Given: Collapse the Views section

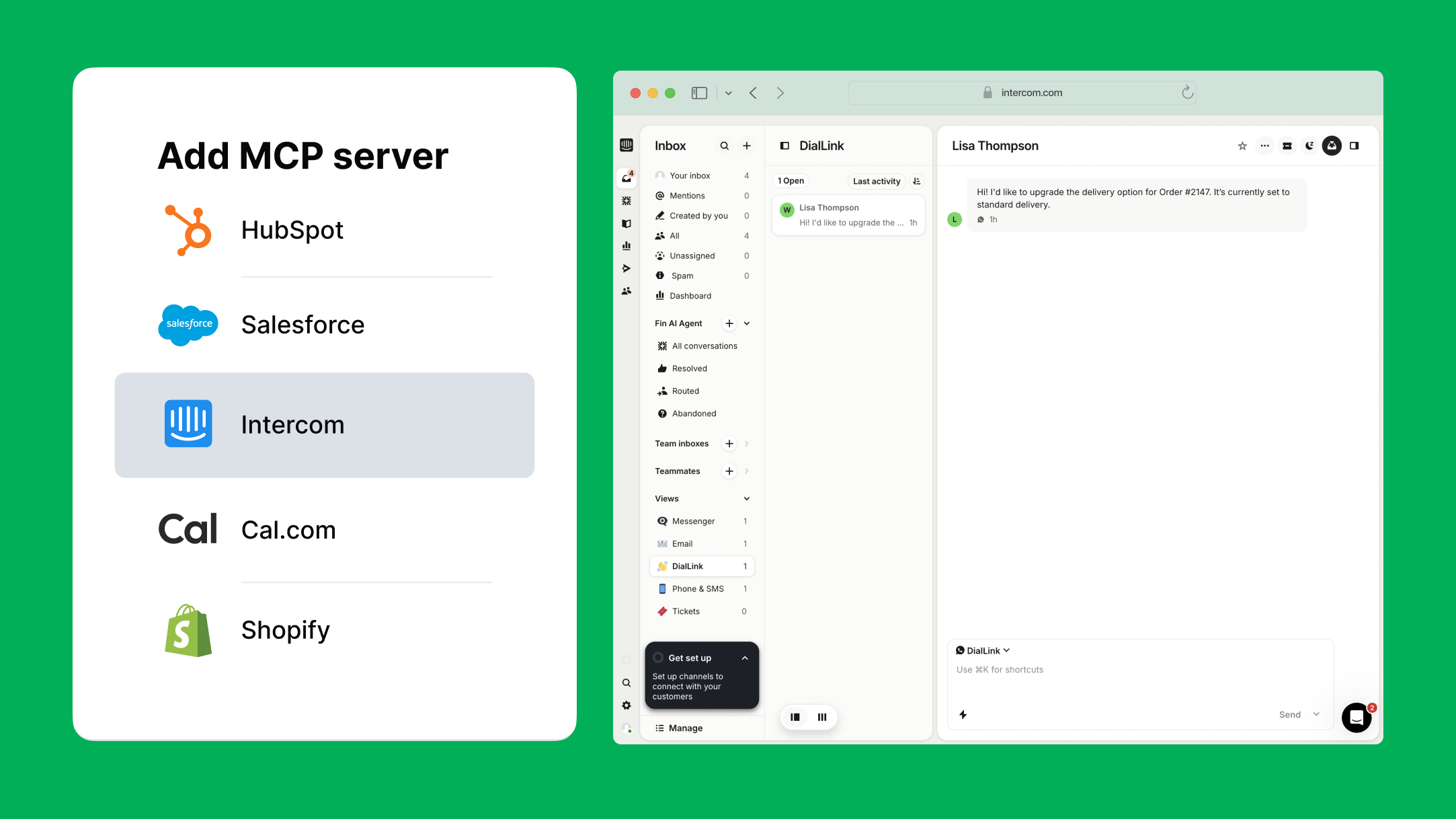Looking at the screenshot, I should (746, 498).
